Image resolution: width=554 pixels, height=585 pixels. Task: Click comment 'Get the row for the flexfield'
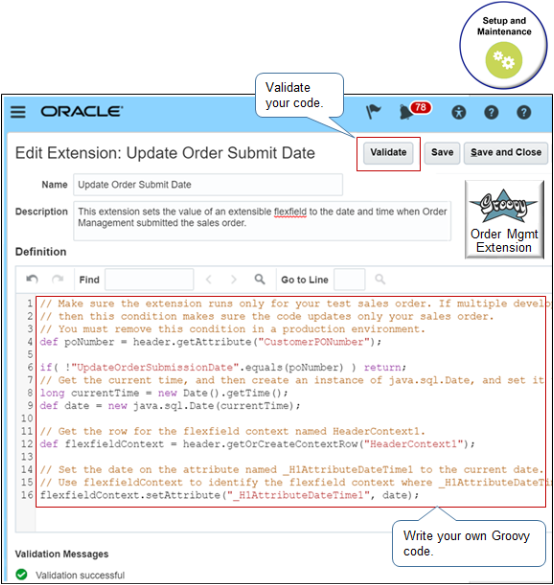232,431
